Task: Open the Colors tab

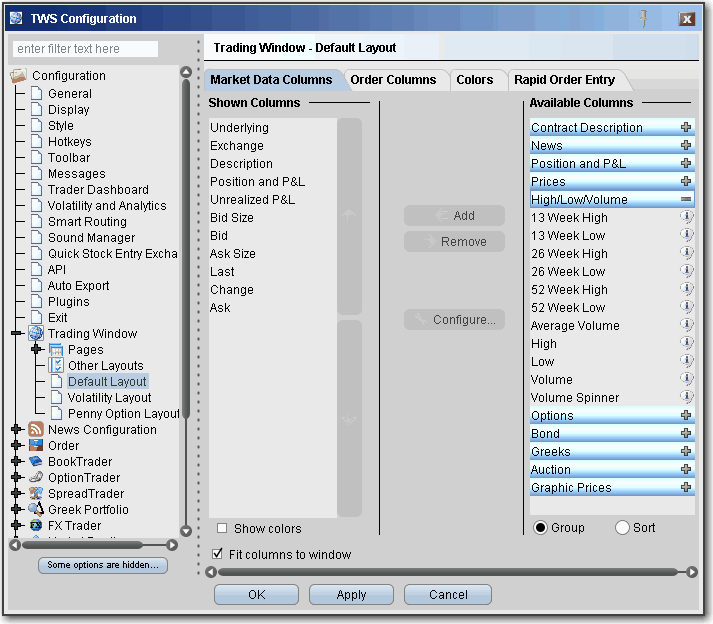Action: click(x=475, y=80)
